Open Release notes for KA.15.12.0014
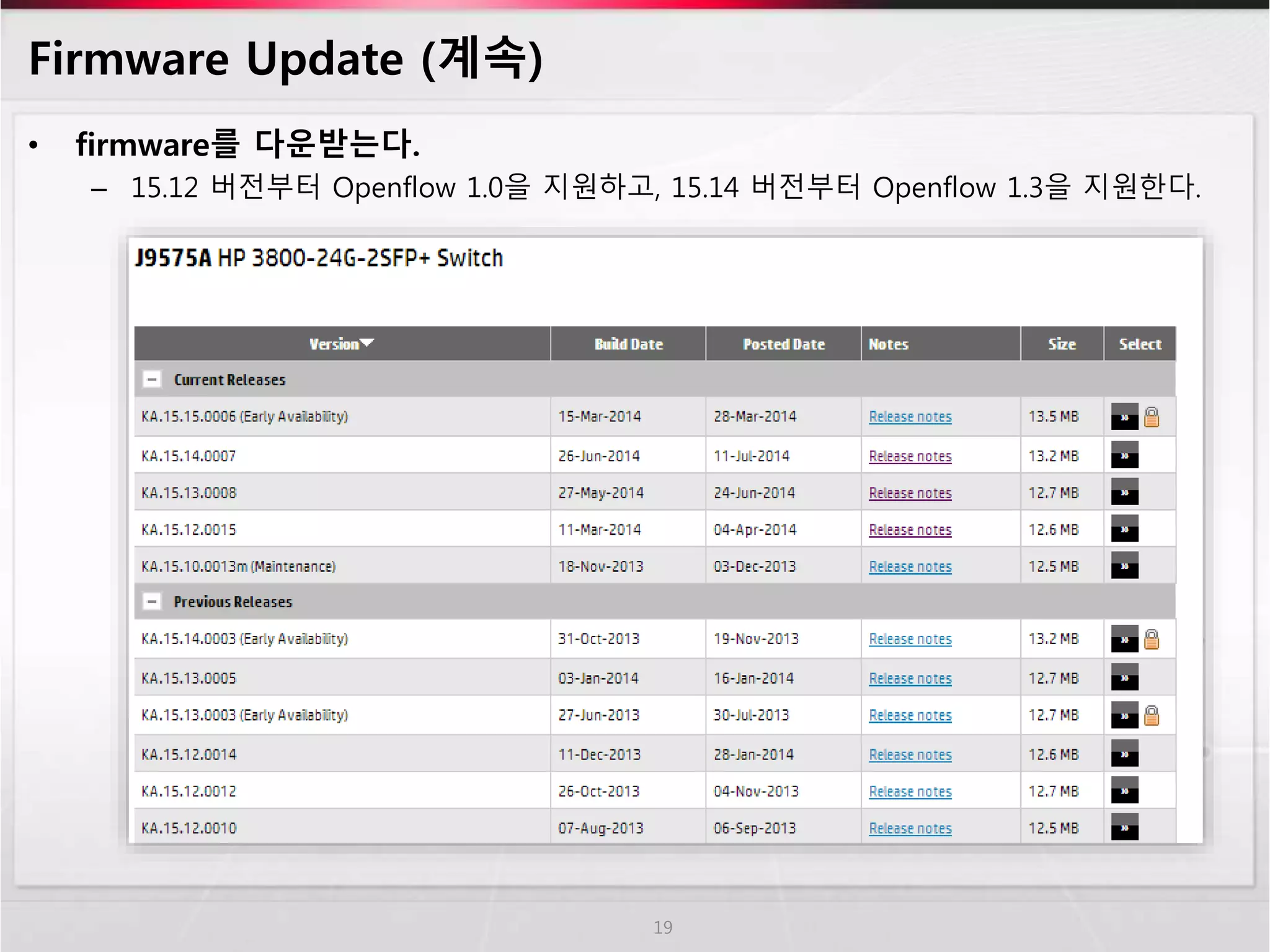 point(910,754)
